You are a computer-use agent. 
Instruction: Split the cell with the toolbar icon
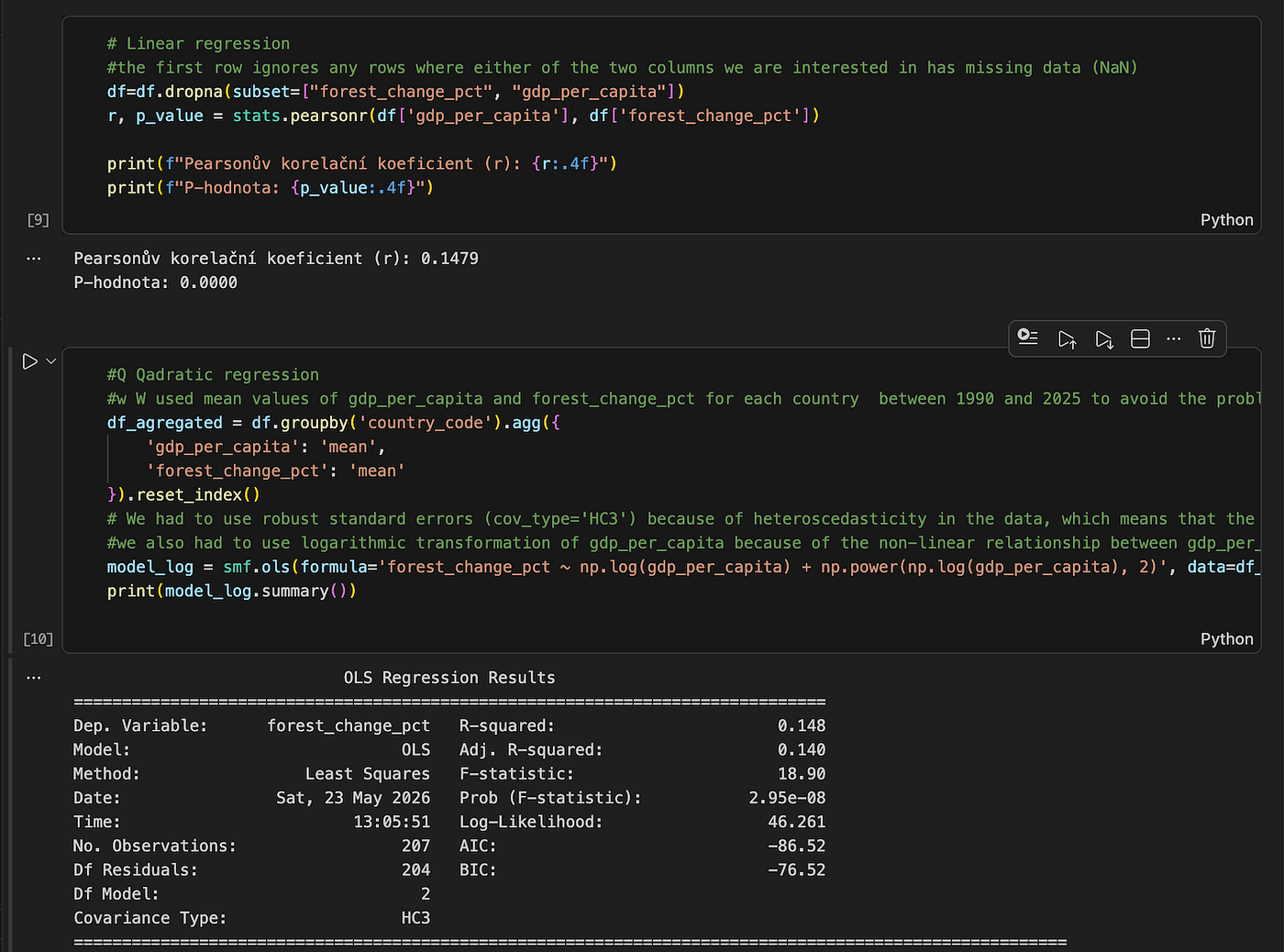click(x=1140, y=338)
